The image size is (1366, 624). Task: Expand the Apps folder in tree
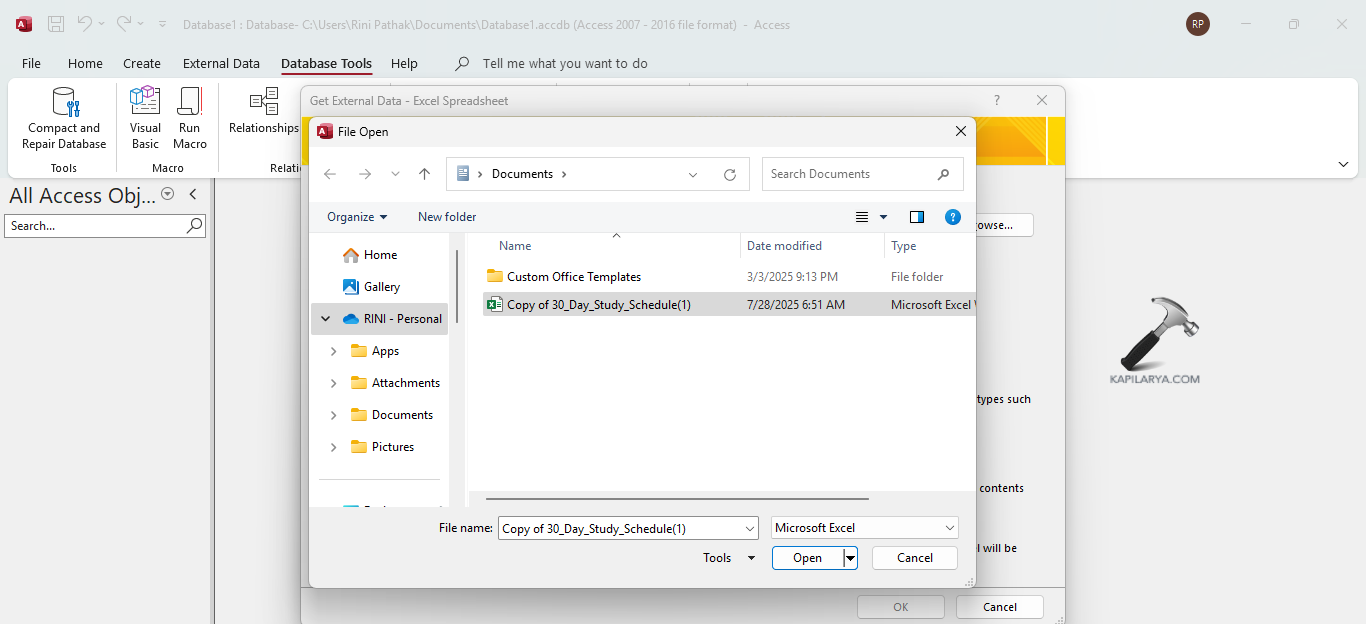click(333, 351)
